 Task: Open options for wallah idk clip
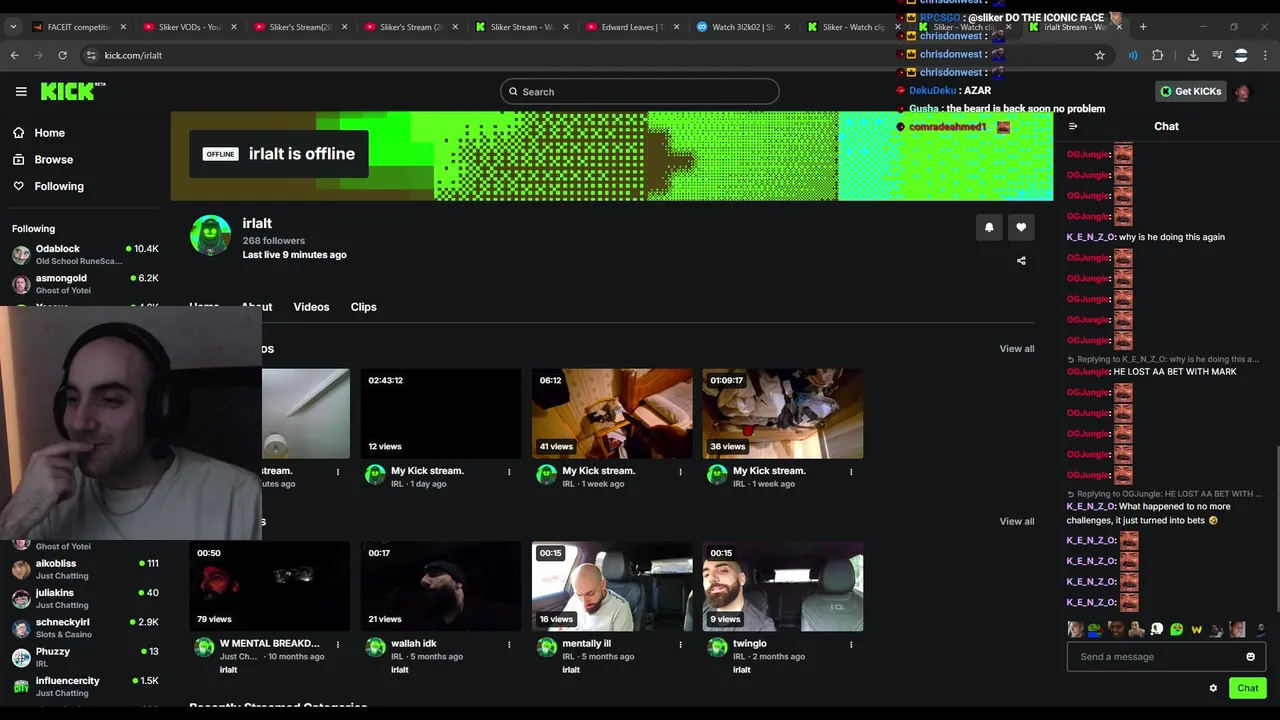pyautogui.click(x=509, y=645)
